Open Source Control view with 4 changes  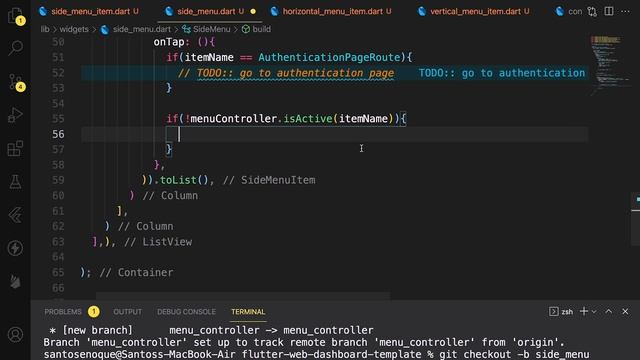[x=15, y=82]
